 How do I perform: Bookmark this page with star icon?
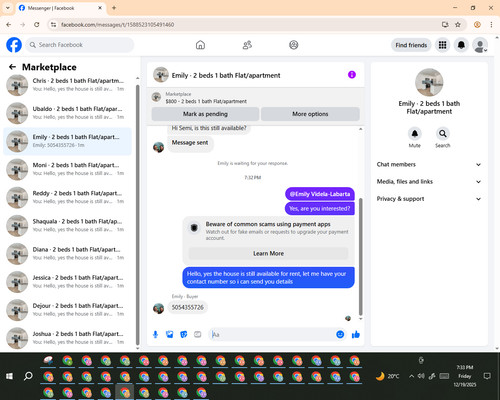click(x=458, y=25)
